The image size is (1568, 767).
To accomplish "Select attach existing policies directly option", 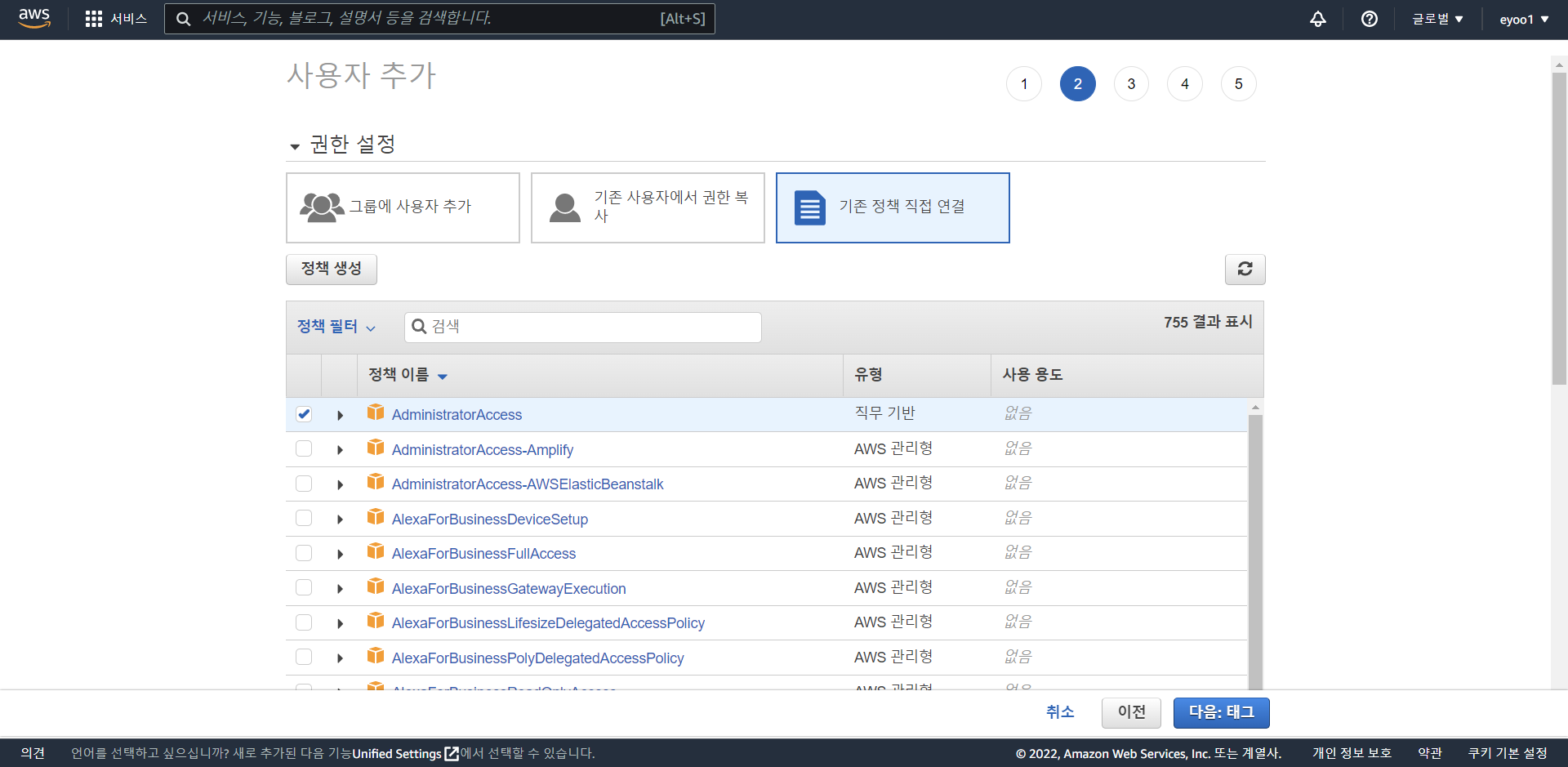I will pyautogui.click(x=893, y=207).
